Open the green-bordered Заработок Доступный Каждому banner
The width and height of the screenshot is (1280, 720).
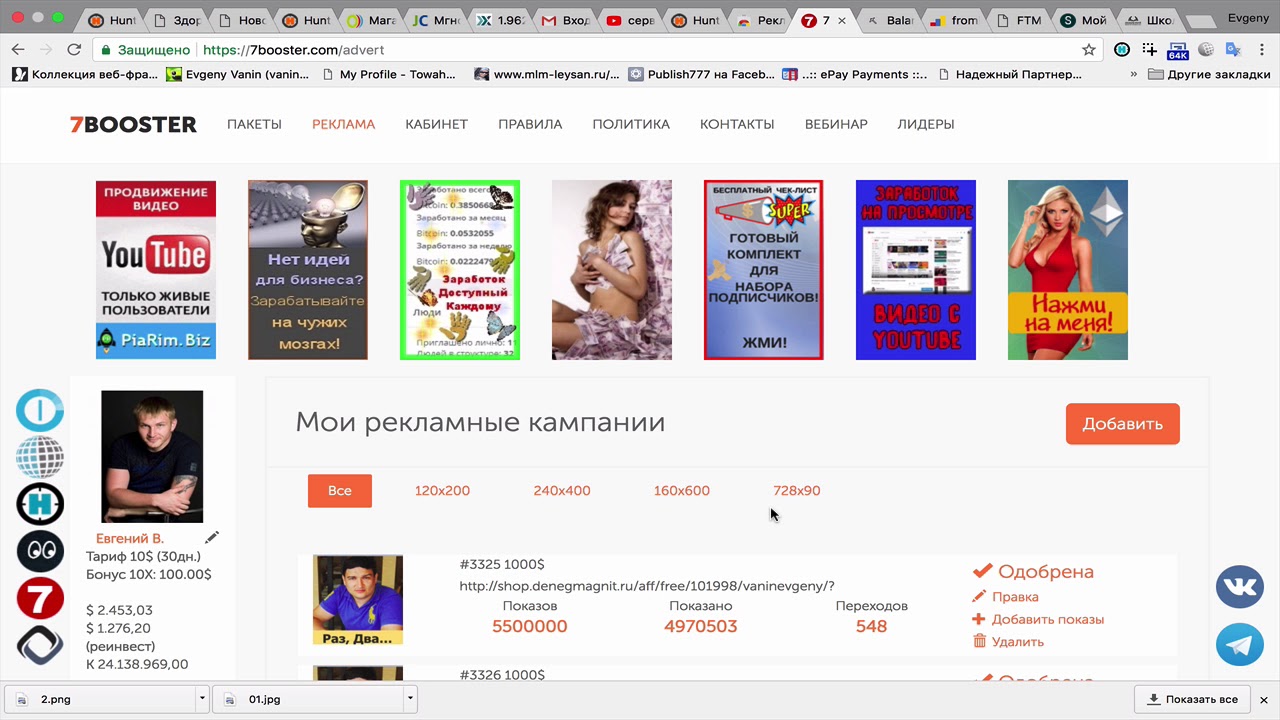tap(460, 270)
